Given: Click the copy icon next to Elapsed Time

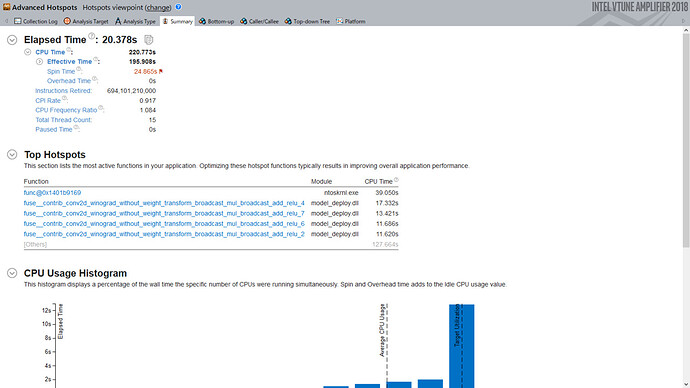Looking at the screenshot, I should 149,40.
